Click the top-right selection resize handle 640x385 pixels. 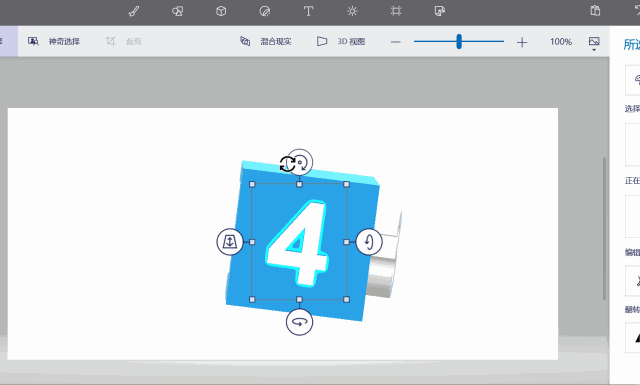pyautogui.click(x=347, y=185)
